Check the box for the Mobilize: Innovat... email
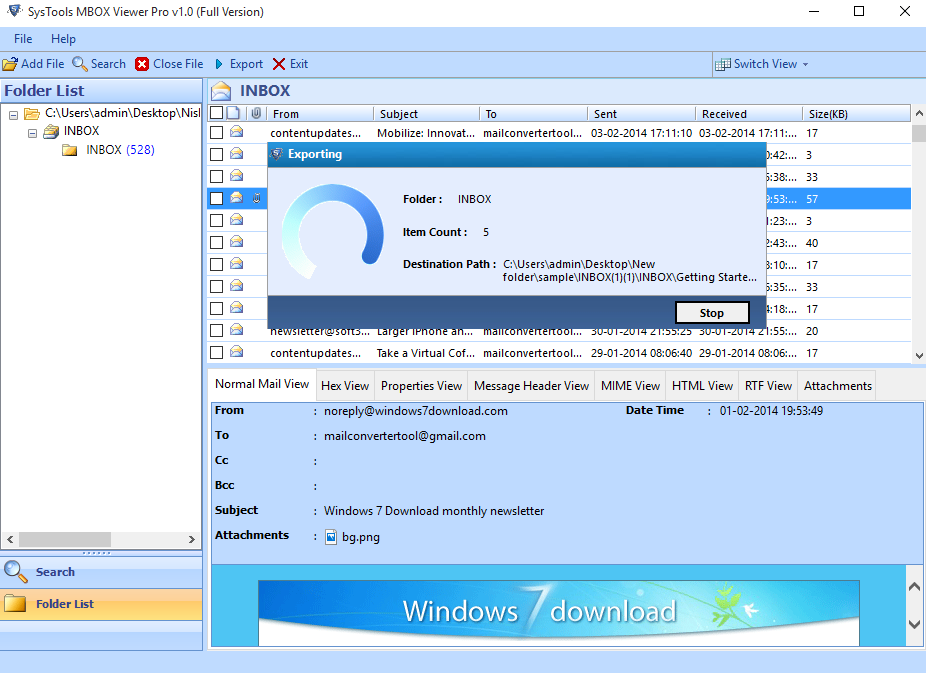 click(x=217, y=133)
